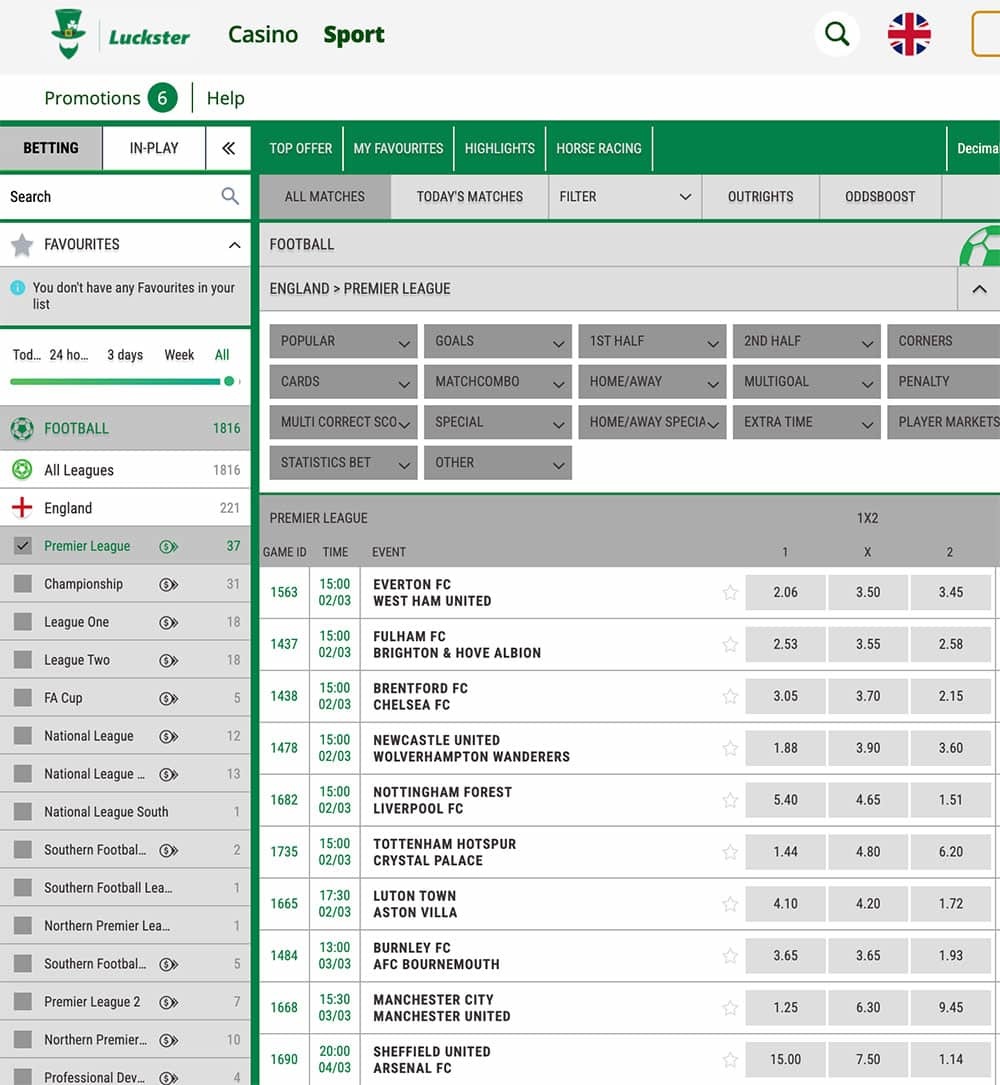Check the League Two checkbox
Image resolution: width=1000 pixels, height=1085 pixels.
pyautogui.click(x=23, y=659)
